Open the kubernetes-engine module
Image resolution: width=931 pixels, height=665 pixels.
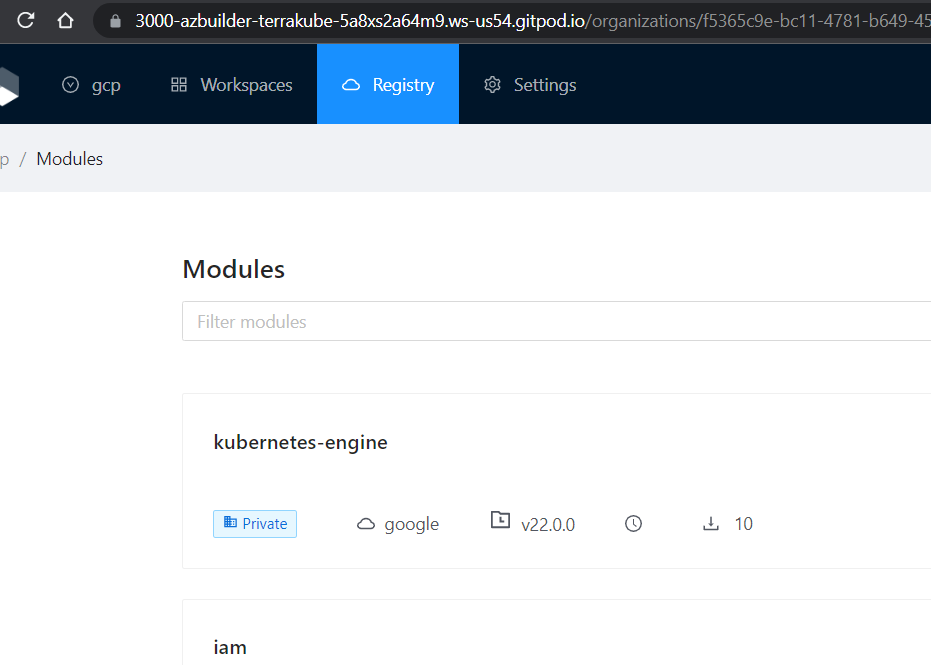[300, 442]
